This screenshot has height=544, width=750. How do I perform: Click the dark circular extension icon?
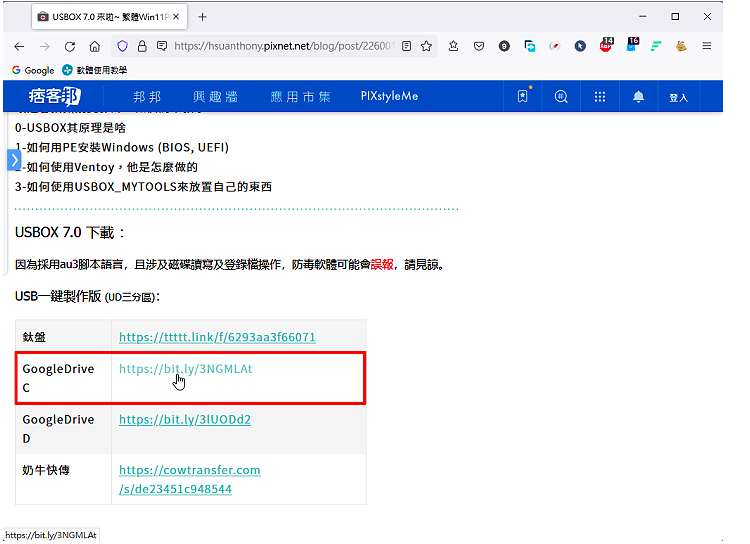click(x=504, y=46)
